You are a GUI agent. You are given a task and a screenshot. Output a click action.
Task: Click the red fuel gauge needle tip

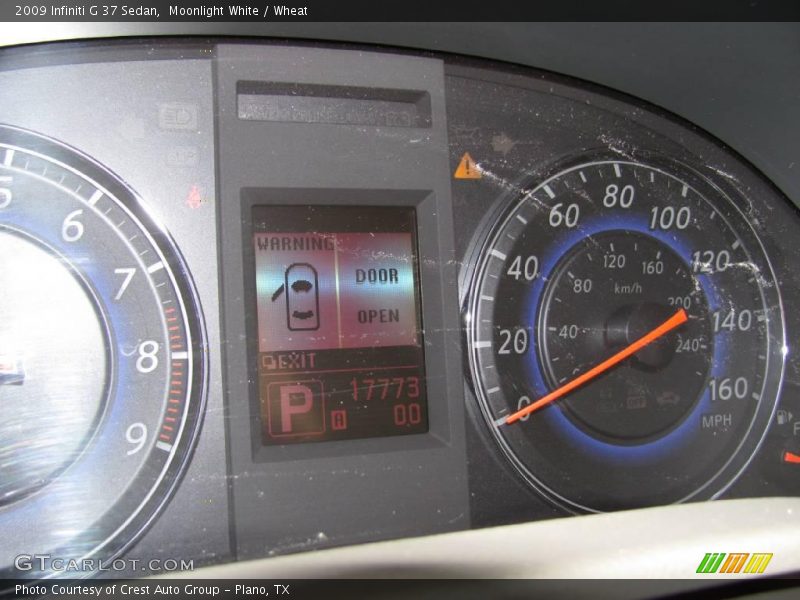pyautogui.click(x=792, y=457)
